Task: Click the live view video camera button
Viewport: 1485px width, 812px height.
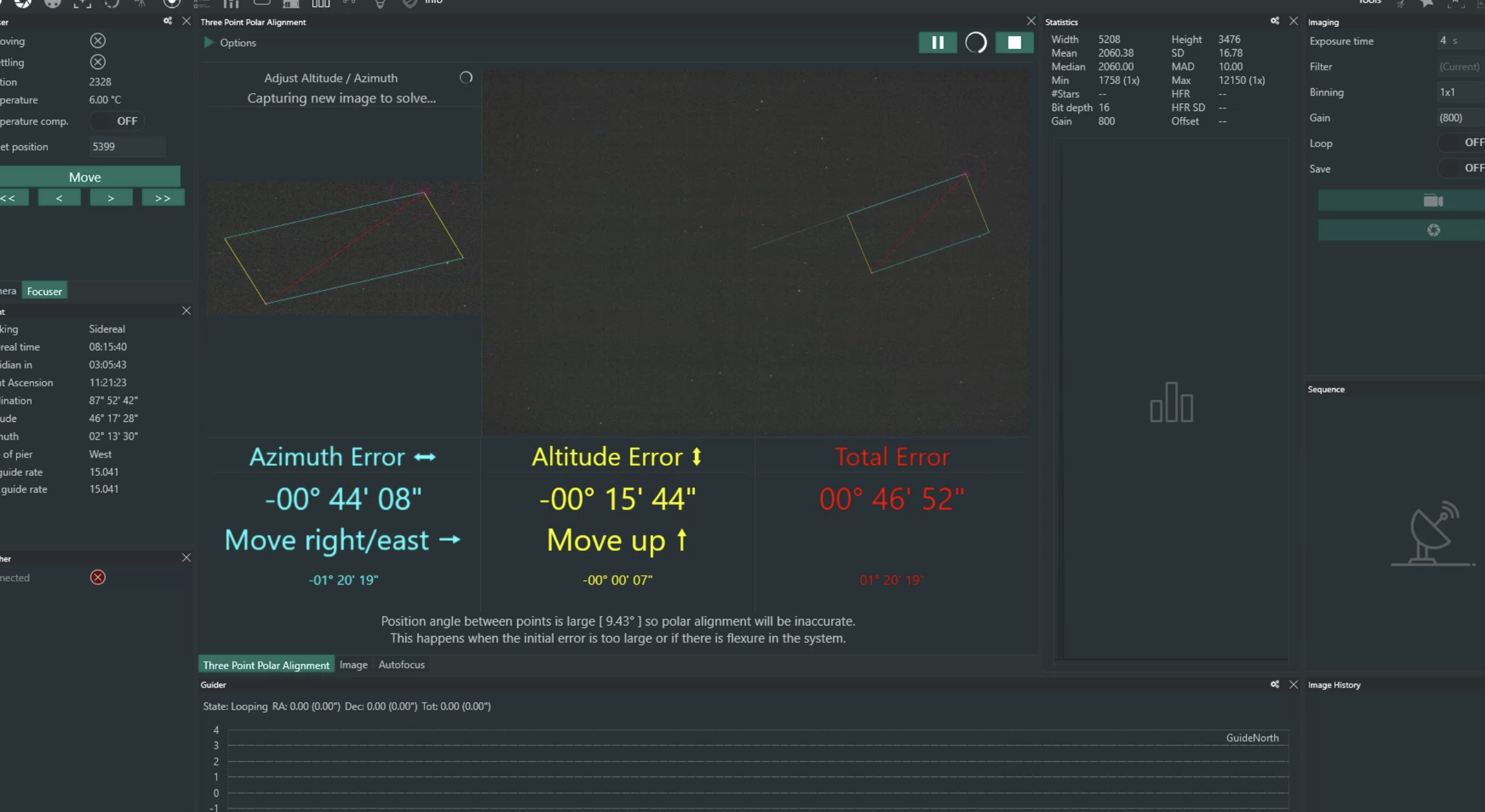Action: pyautogui.click(x=1432, y=201)
